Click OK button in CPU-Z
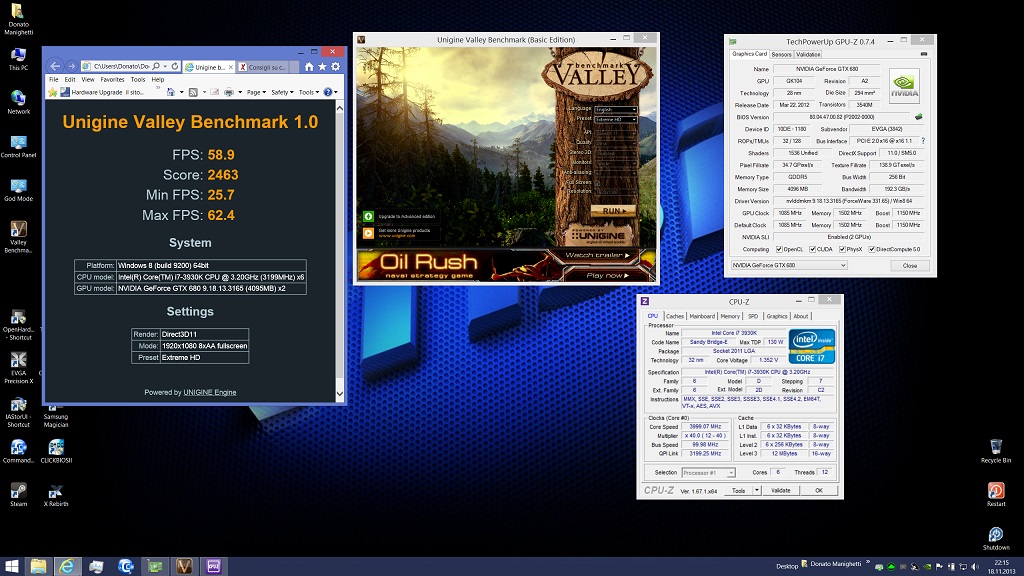The height and width of the screenshot is (576, 1024). 818,490
